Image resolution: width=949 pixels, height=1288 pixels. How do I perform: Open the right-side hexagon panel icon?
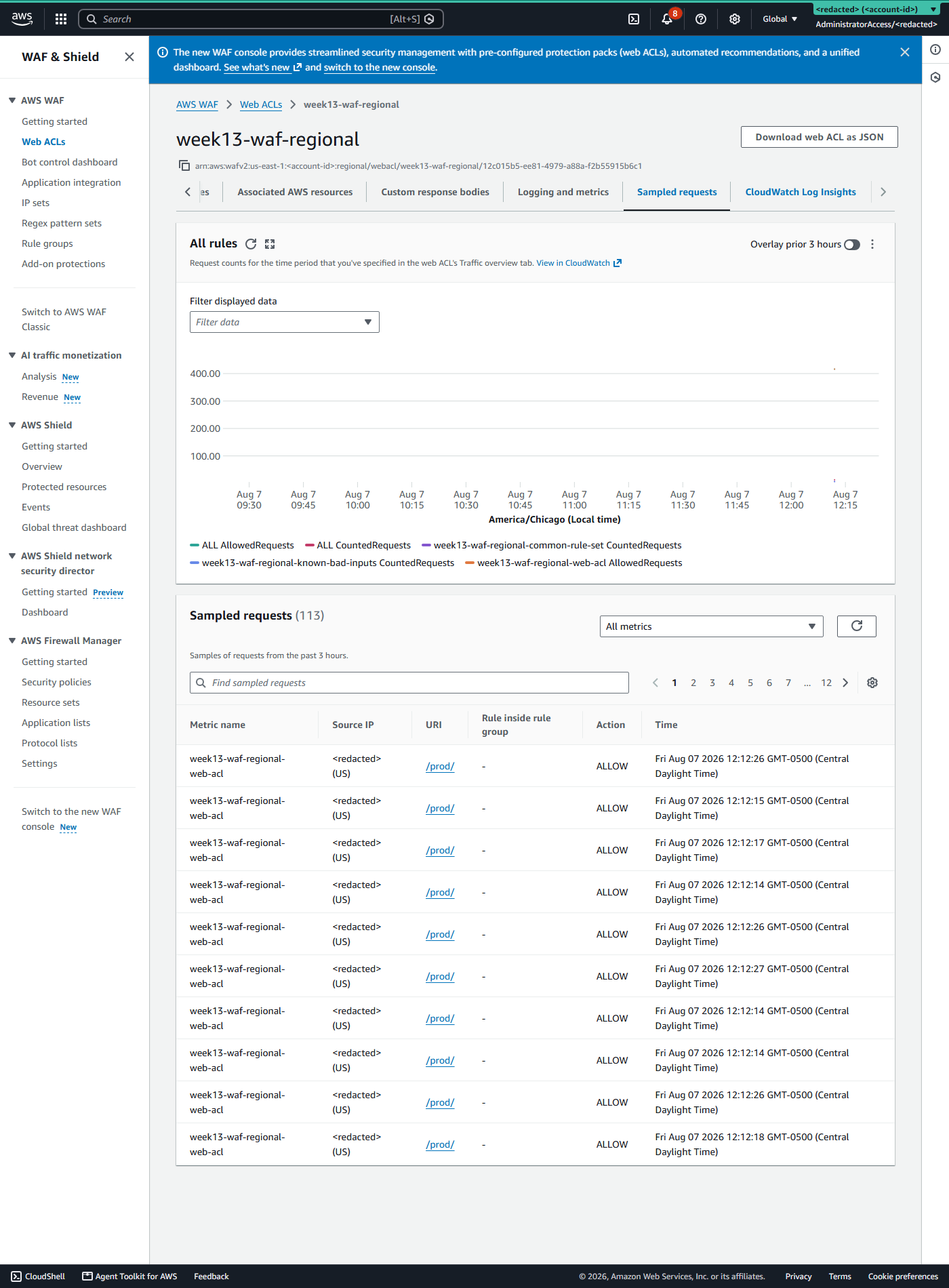[935, 77]
